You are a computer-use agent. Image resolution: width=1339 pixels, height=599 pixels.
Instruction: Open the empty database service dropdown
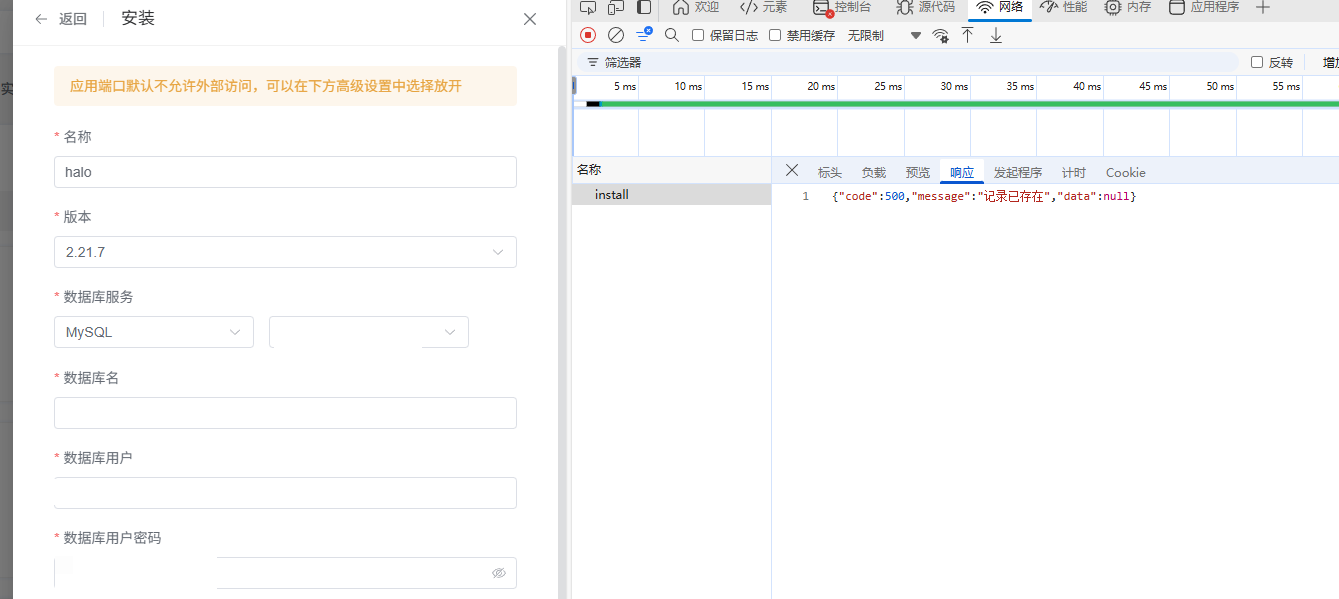(x=369, y=332)
